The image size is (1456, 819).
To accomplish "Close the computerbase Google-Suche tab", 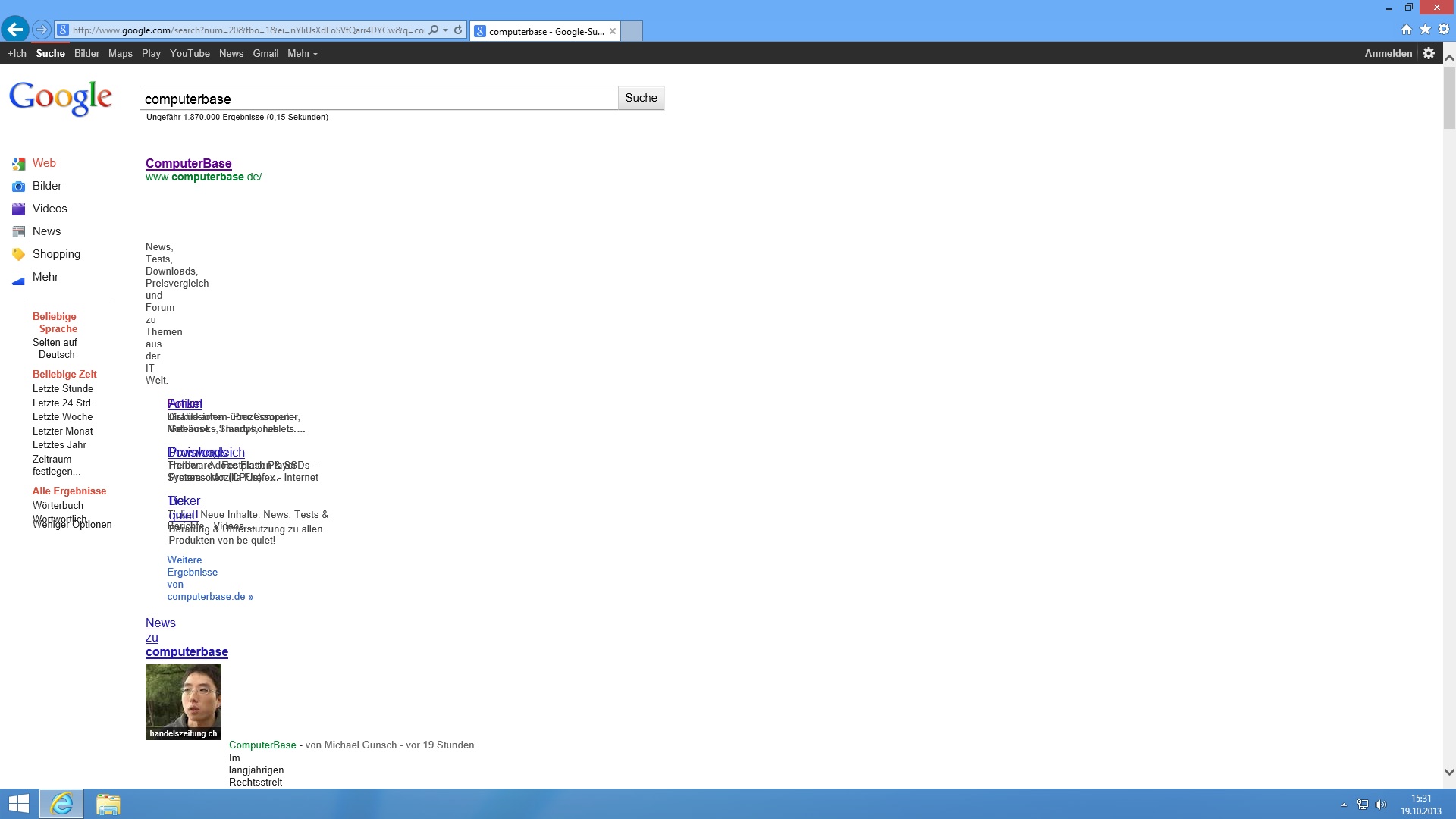I will 613,31.
